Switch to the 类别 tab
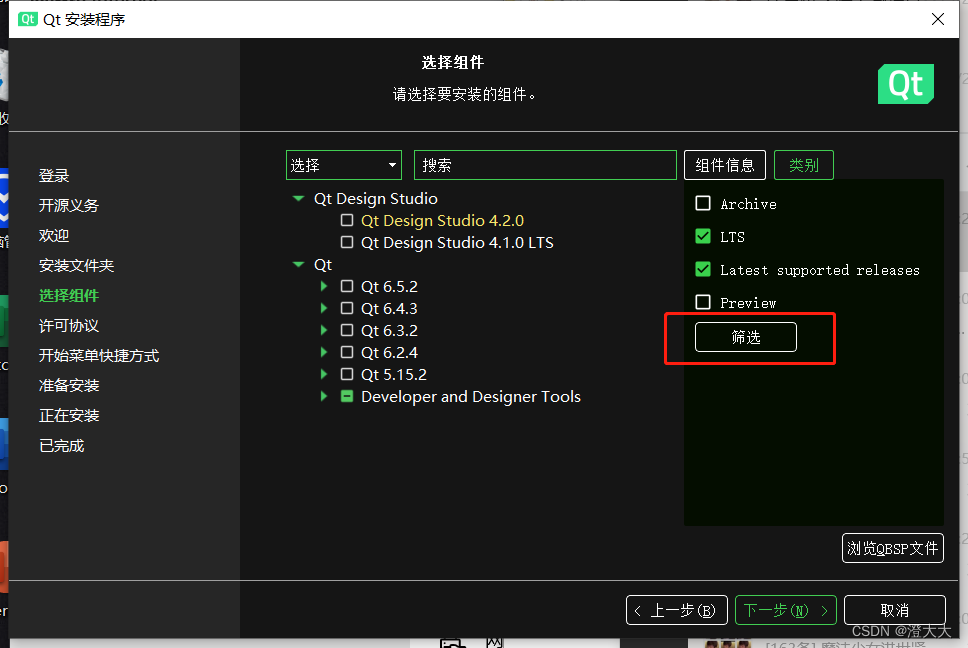This screenshot has width=968, height=648. click(804, 165)
